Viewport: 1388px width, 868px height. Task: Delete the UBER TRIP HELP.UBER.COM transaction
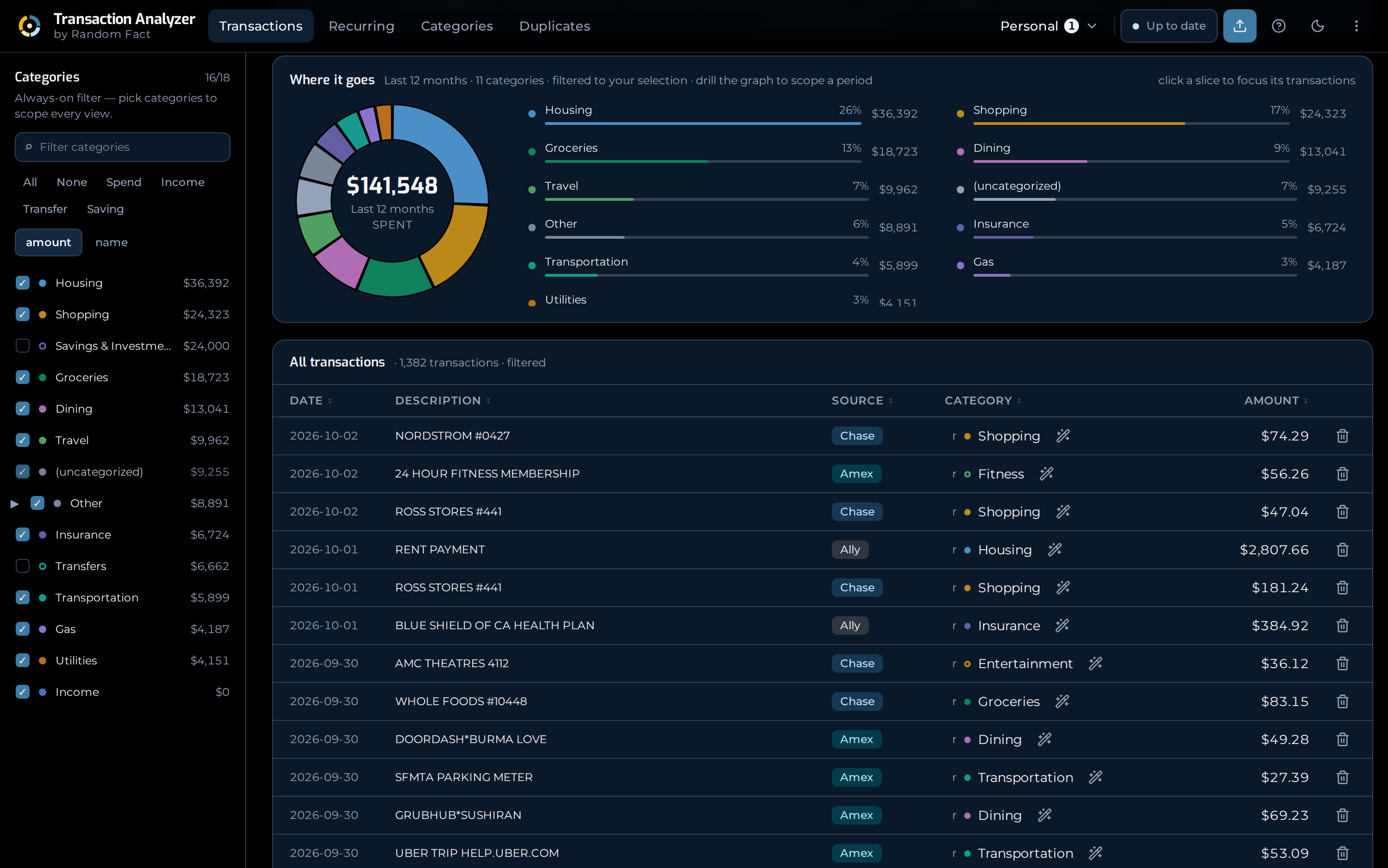(1342, 852)
